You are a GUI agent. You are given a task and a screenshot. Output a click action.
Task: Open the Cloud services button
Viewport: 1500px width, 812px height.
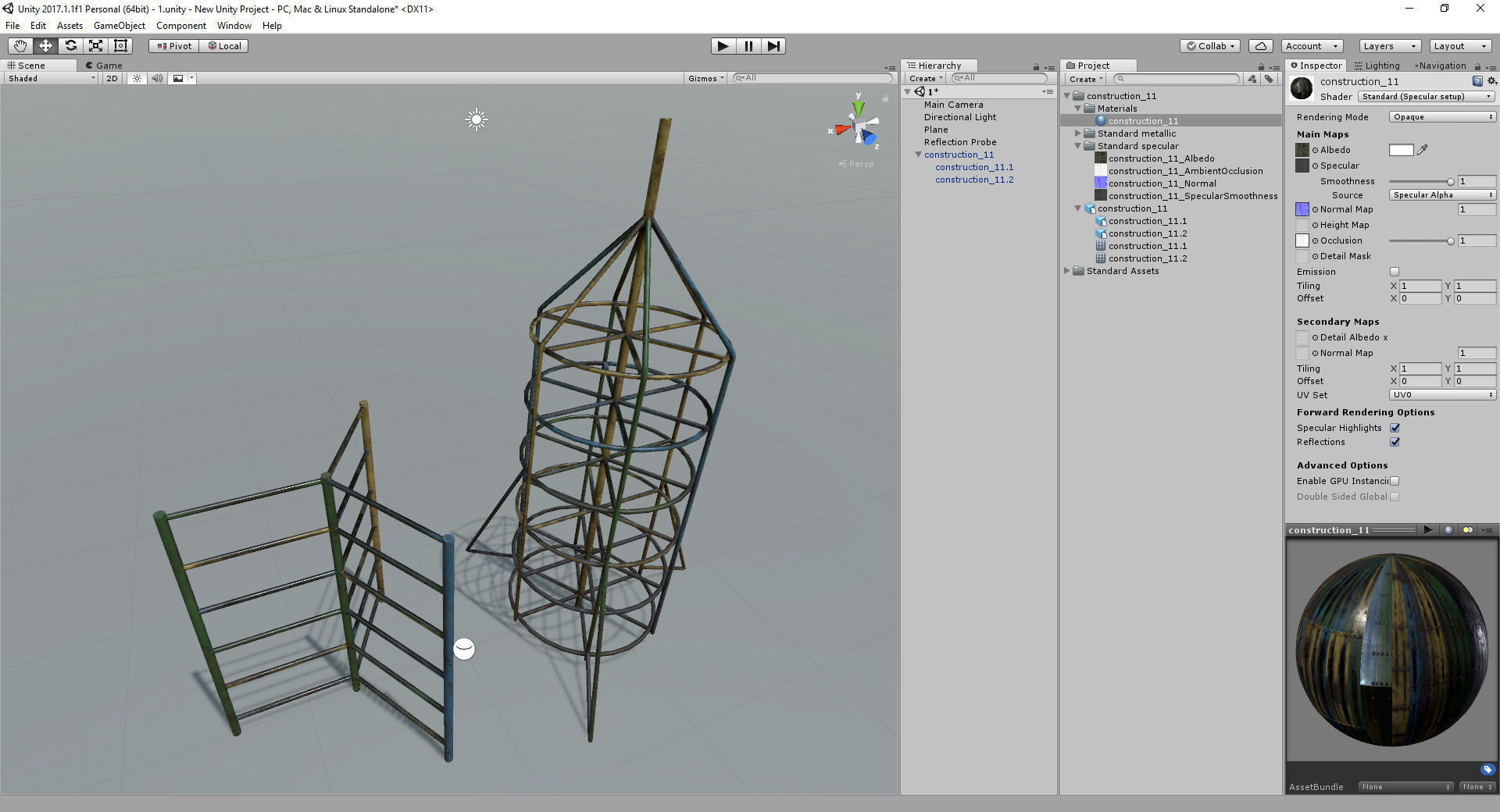pos(1261,46)
